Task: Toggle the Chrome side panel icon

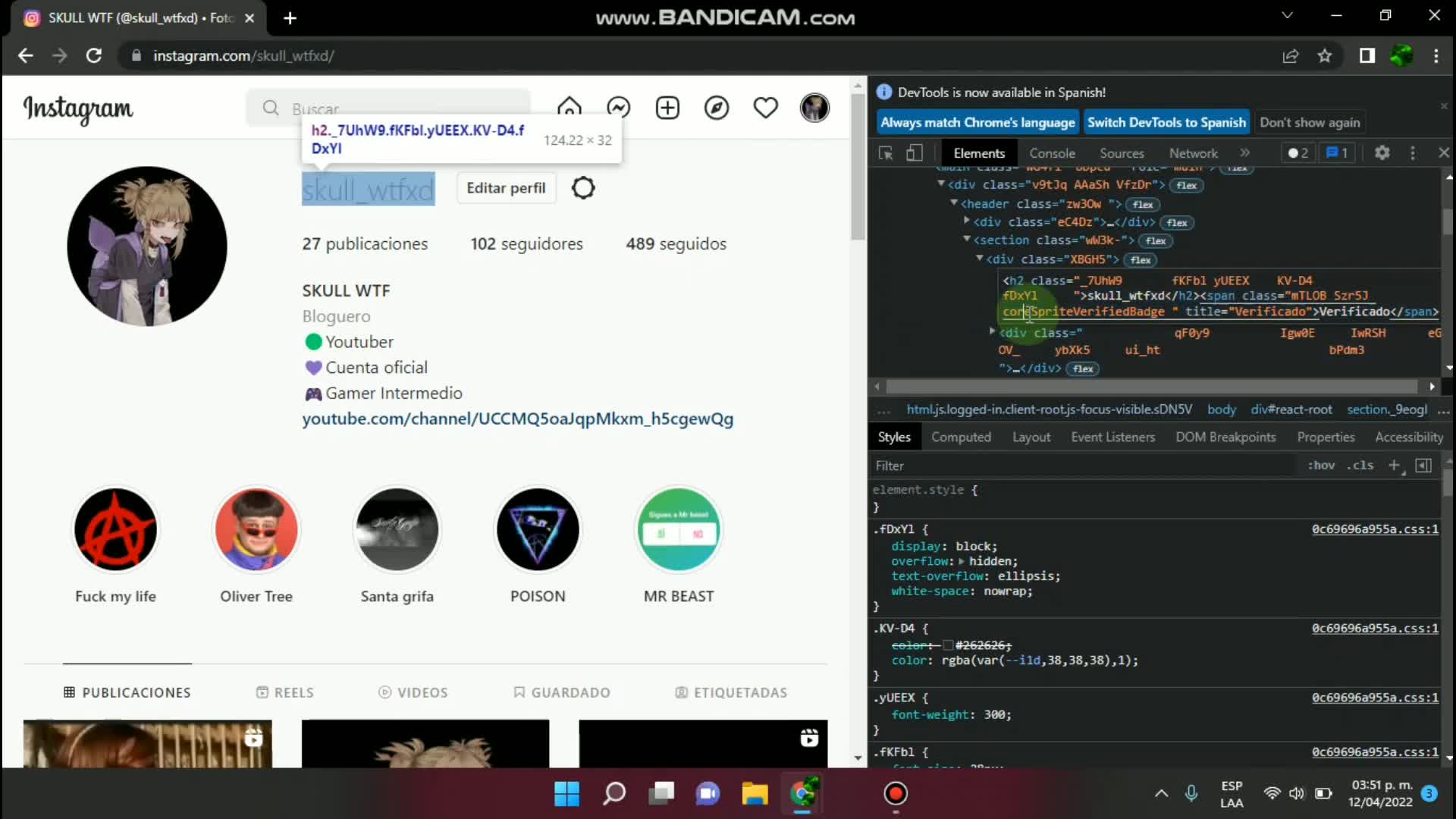Action: click(1367, 55)
